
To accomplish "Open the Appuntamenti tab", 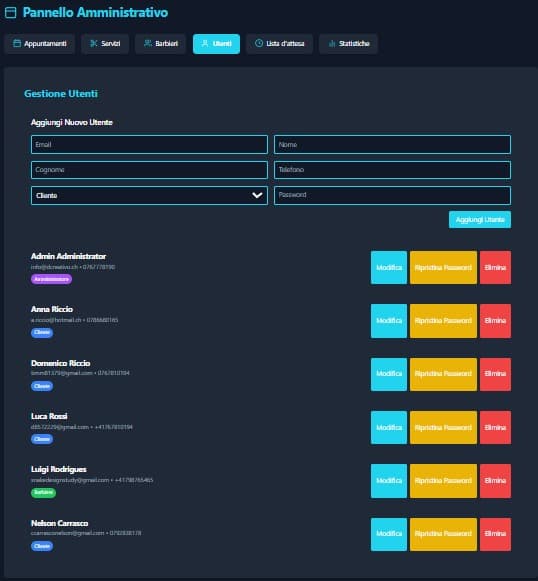I will pyautogui.click(x=40, y=44).
